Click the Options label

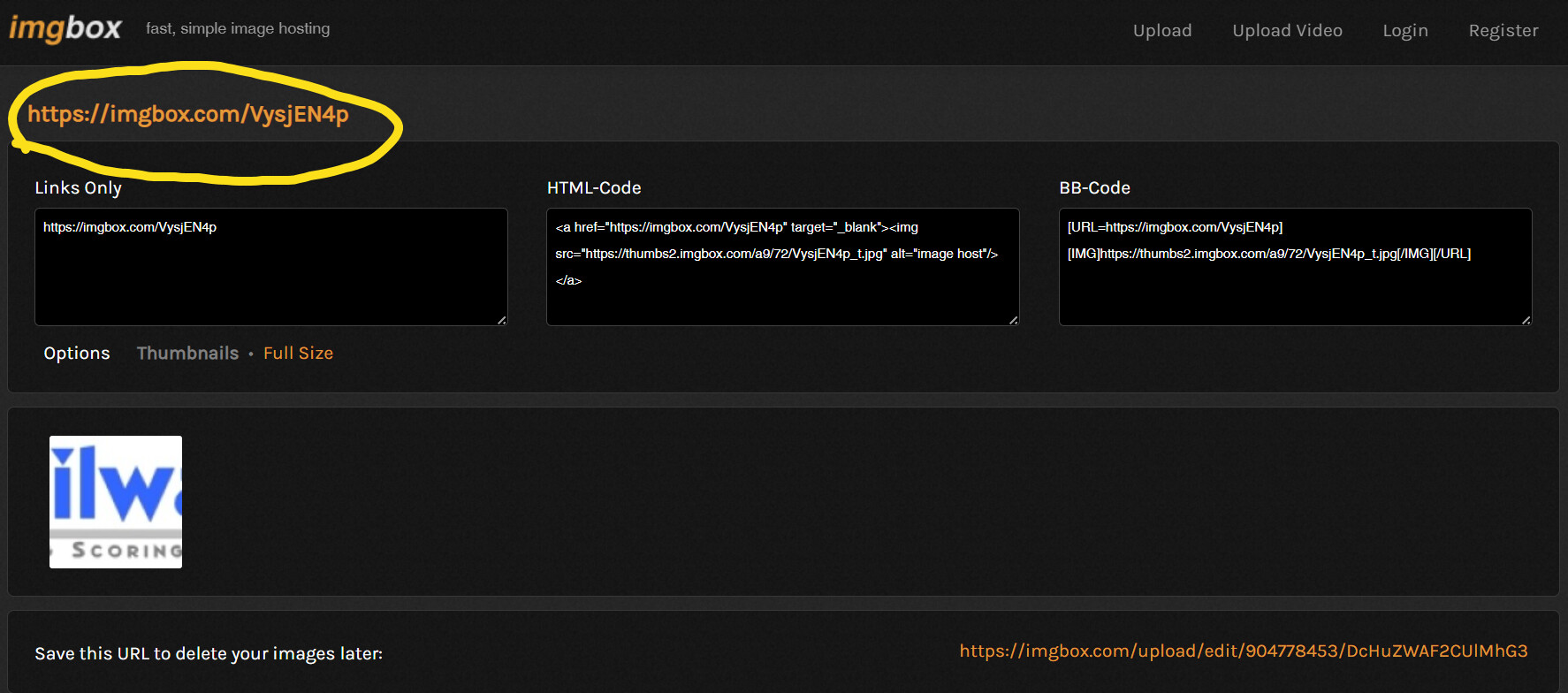pos(77,354)
